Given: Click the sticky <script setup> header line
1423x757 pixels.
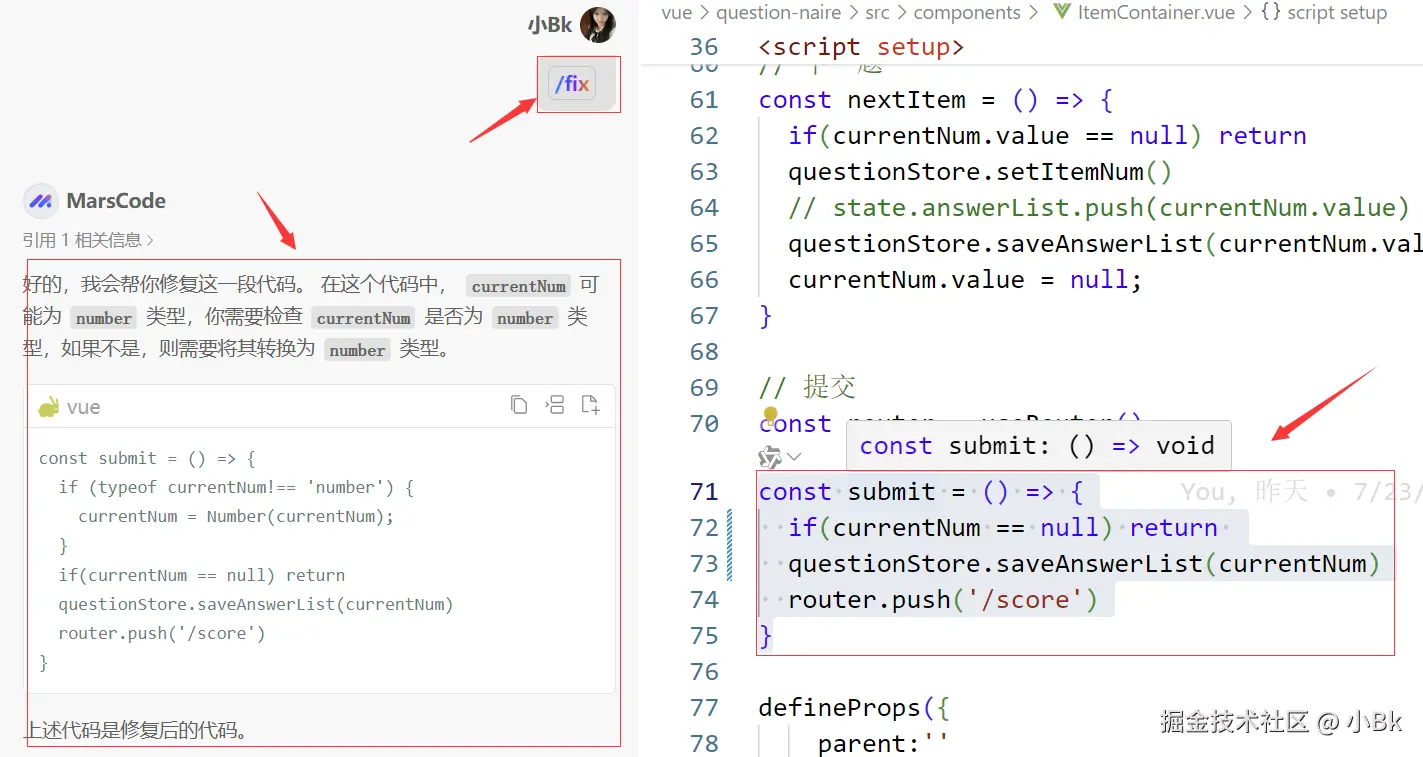Looking at the screenshot, I should (x=861, y=47).
